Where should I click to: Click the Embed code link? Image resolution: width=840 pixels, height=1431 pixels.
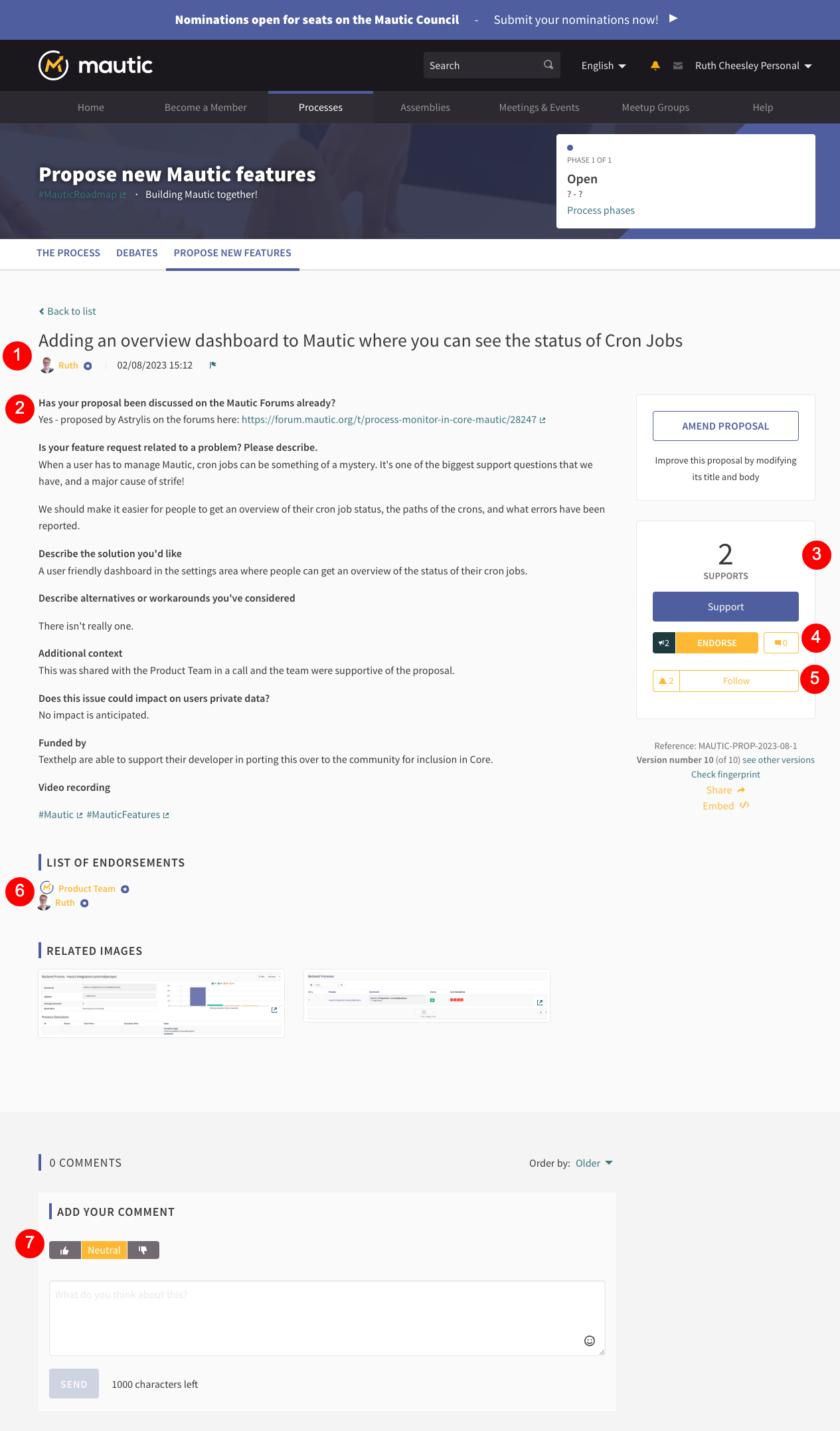[x=725, y=806]
